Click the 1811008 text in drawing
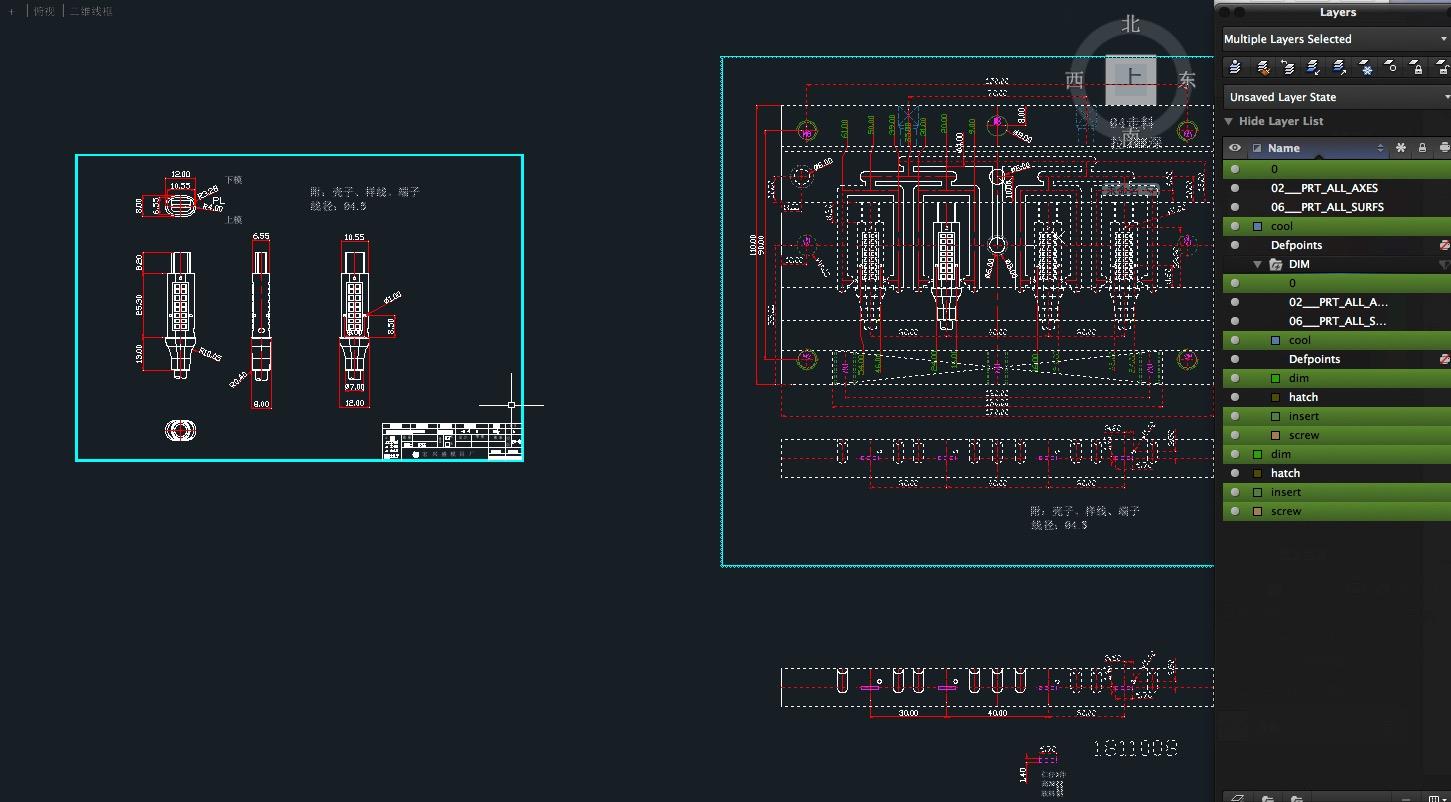Viewport: 1451px width, 802px height. 1135,748
